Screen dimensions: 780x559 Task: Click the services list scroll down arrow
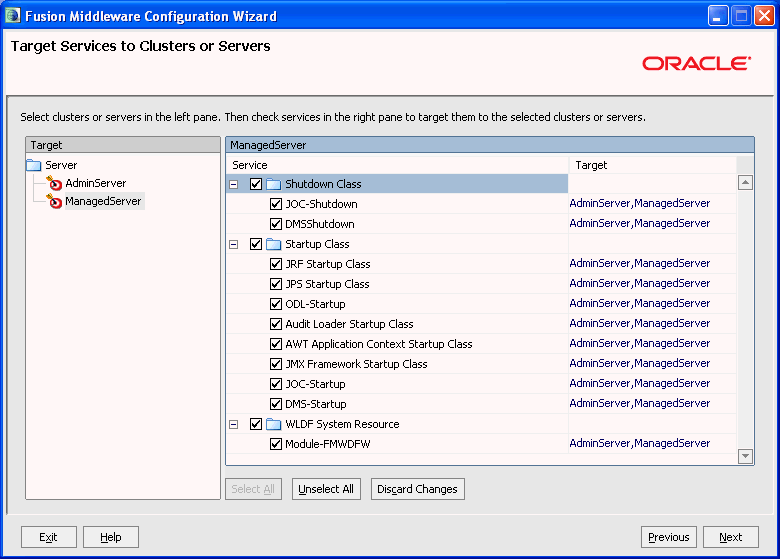pos(745,456)
